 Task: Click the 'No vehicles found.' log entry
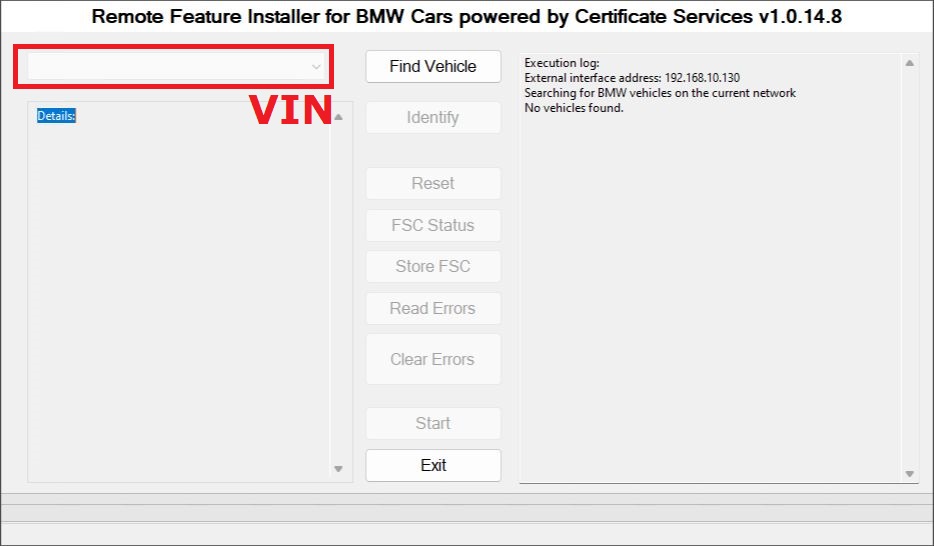pos(574,108)
